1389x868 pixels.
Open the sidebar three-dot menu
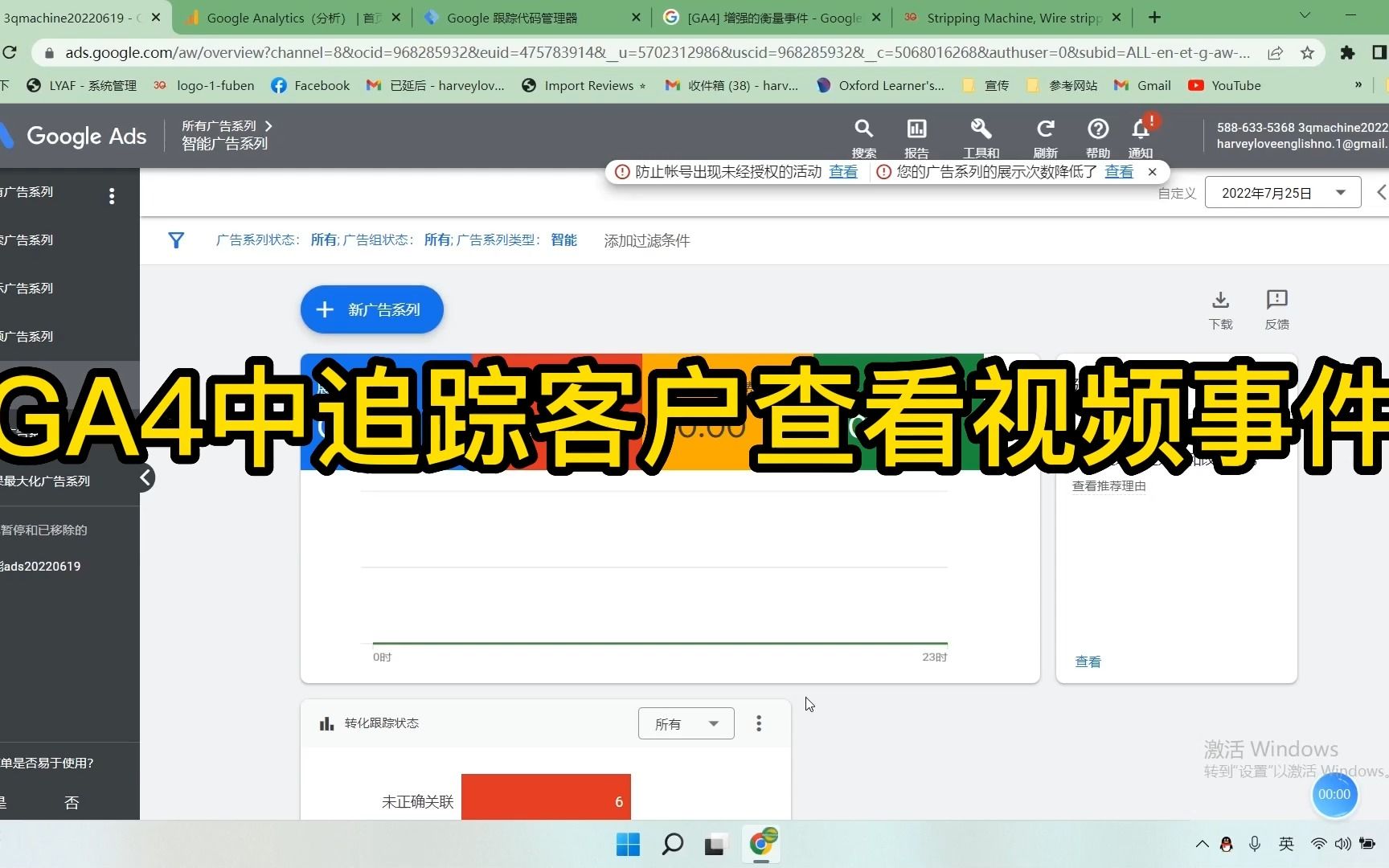(112, 195)
